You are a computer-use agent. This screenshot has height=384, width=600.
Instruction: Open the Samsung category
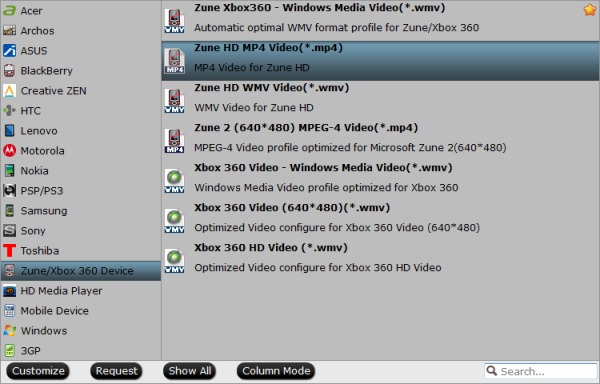tap(81, 210)
